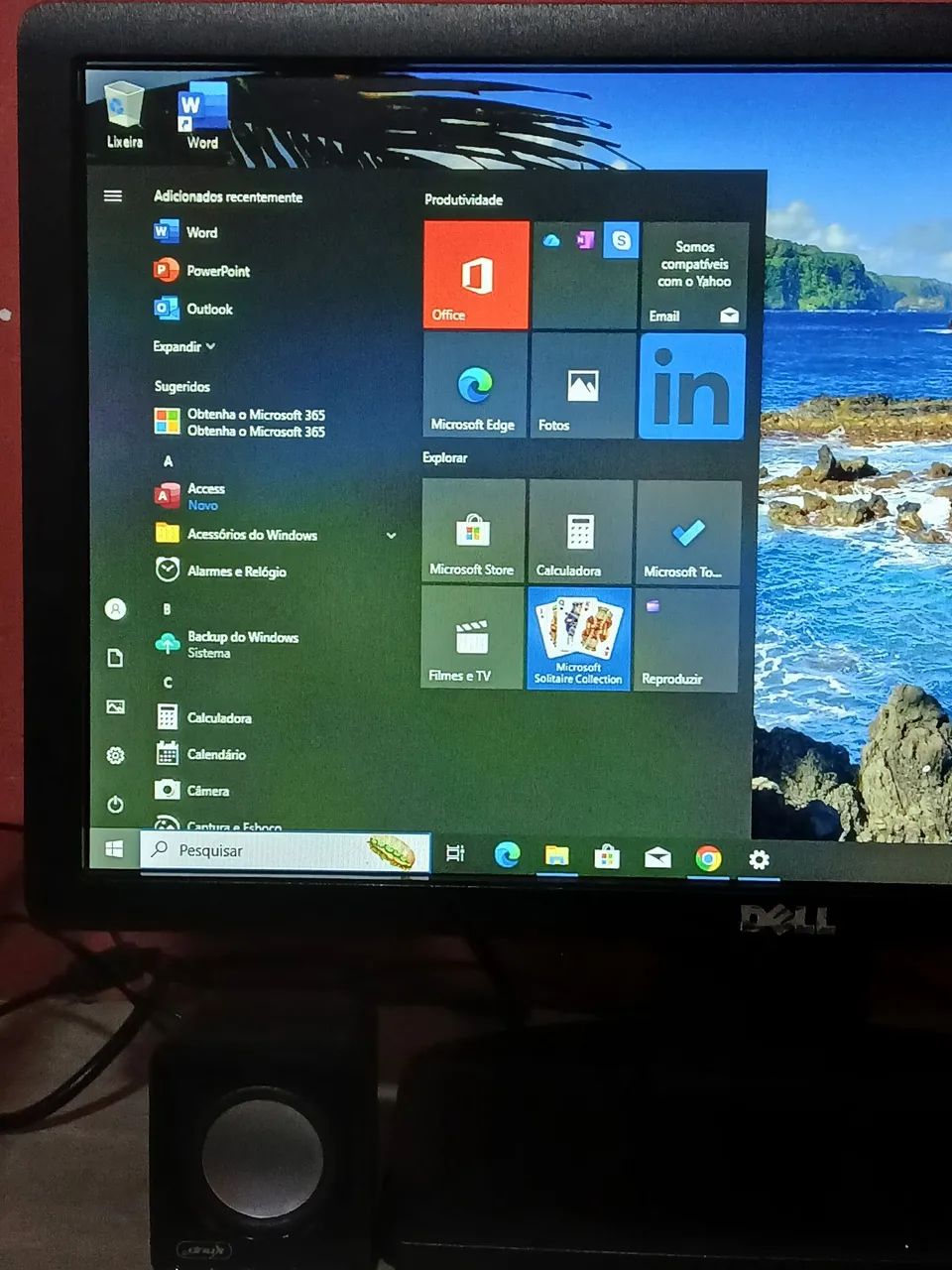
Task: Expand the recently added apps list
Action: 184,346
